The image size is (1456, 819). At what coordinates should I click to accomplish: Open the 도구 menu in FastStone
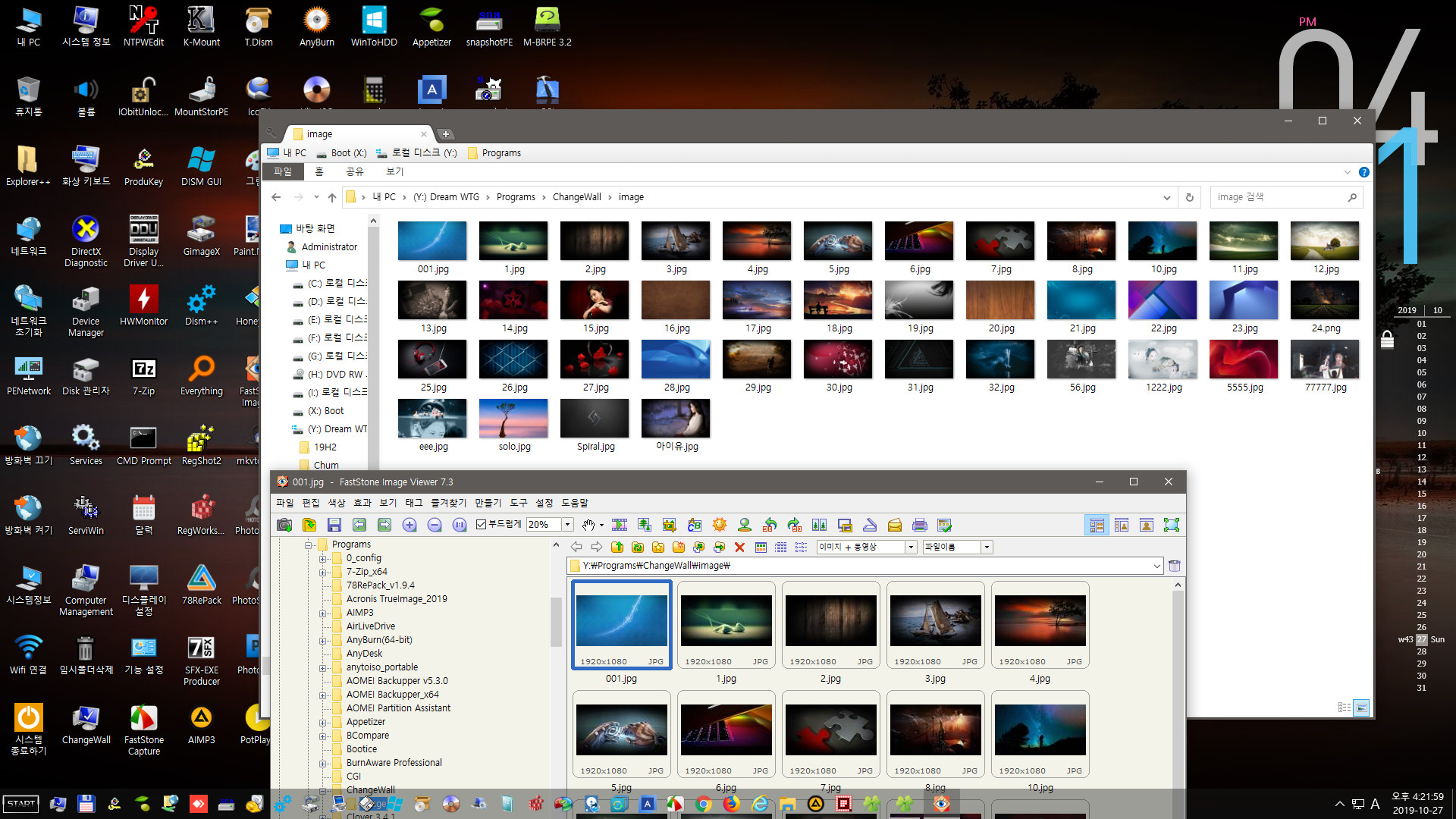pyautogui.click(x=519, y=503)
